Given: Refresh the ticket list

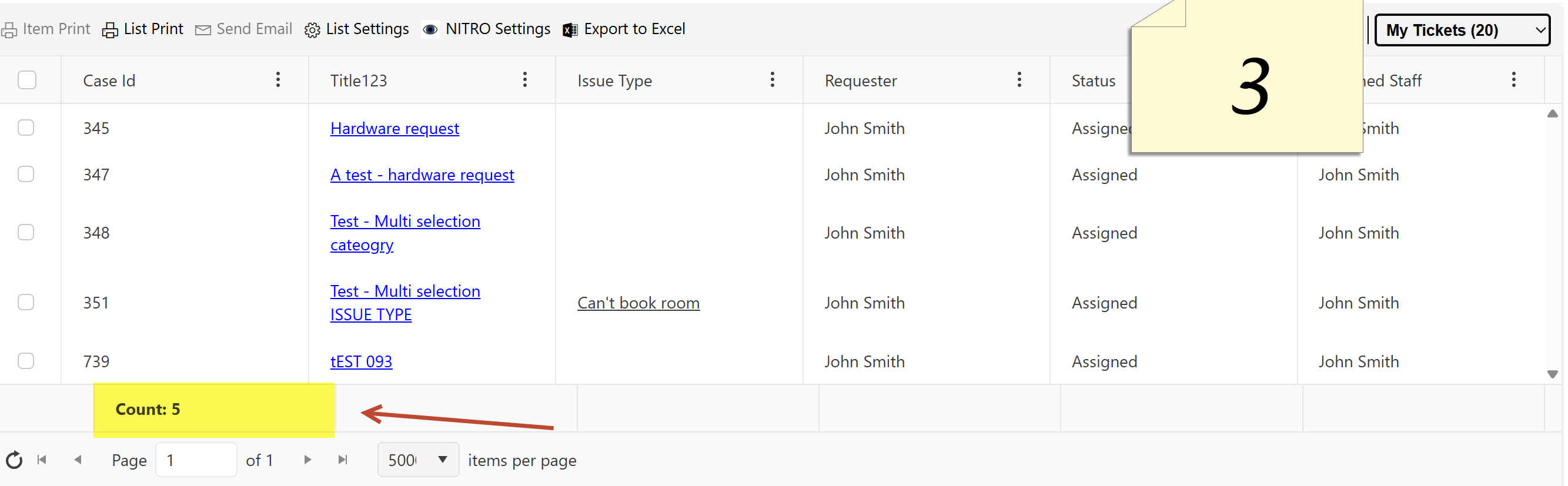Looking at the screenshot, I should [14, 460].
